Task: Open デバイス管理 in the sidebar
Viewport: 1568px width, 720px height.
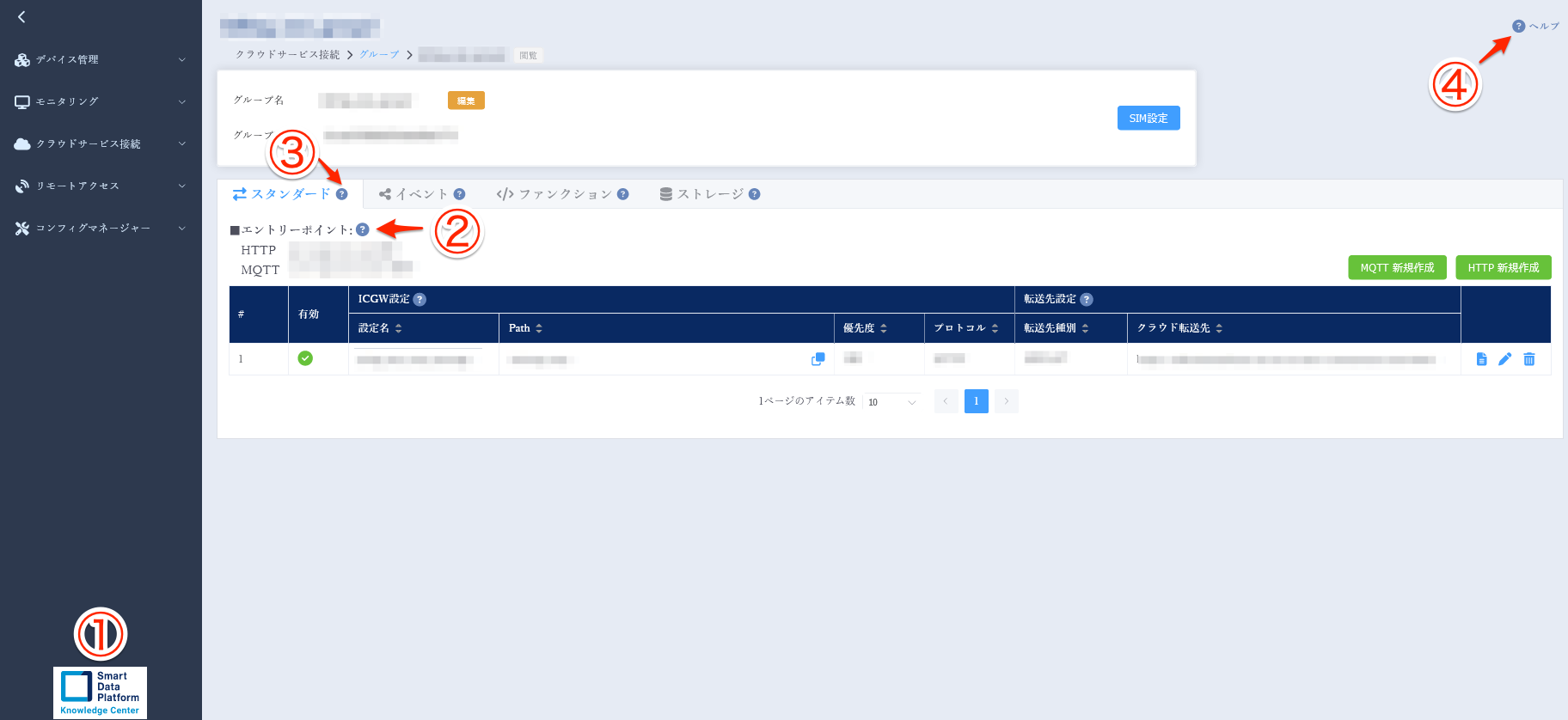Action: [101, 59]
